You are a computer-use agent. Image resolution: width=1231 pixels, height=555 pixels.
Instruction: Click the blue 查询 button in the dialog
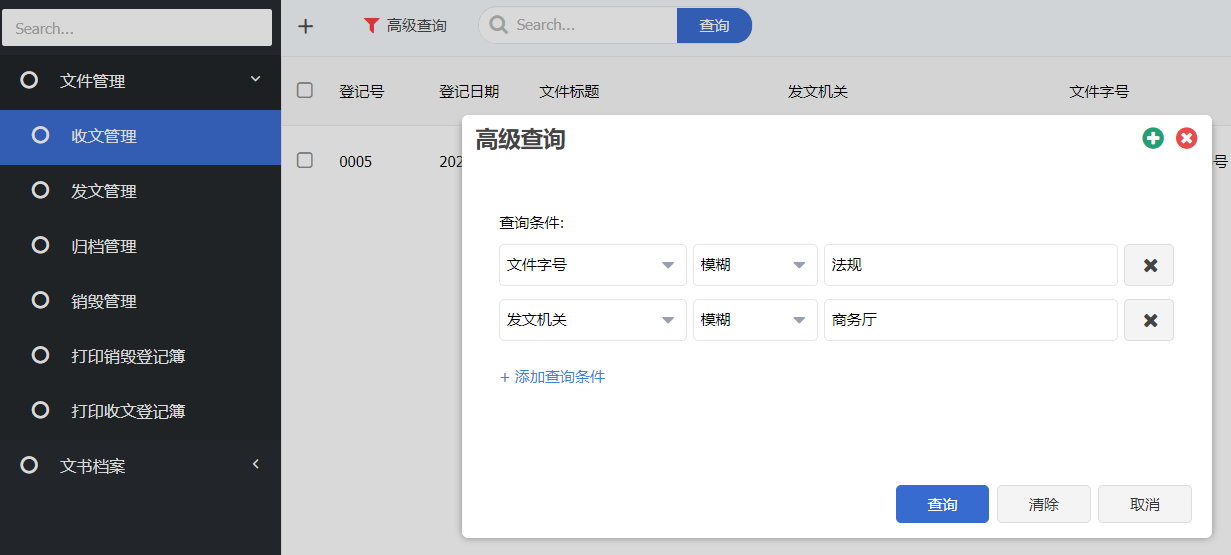tap(942, 504)
